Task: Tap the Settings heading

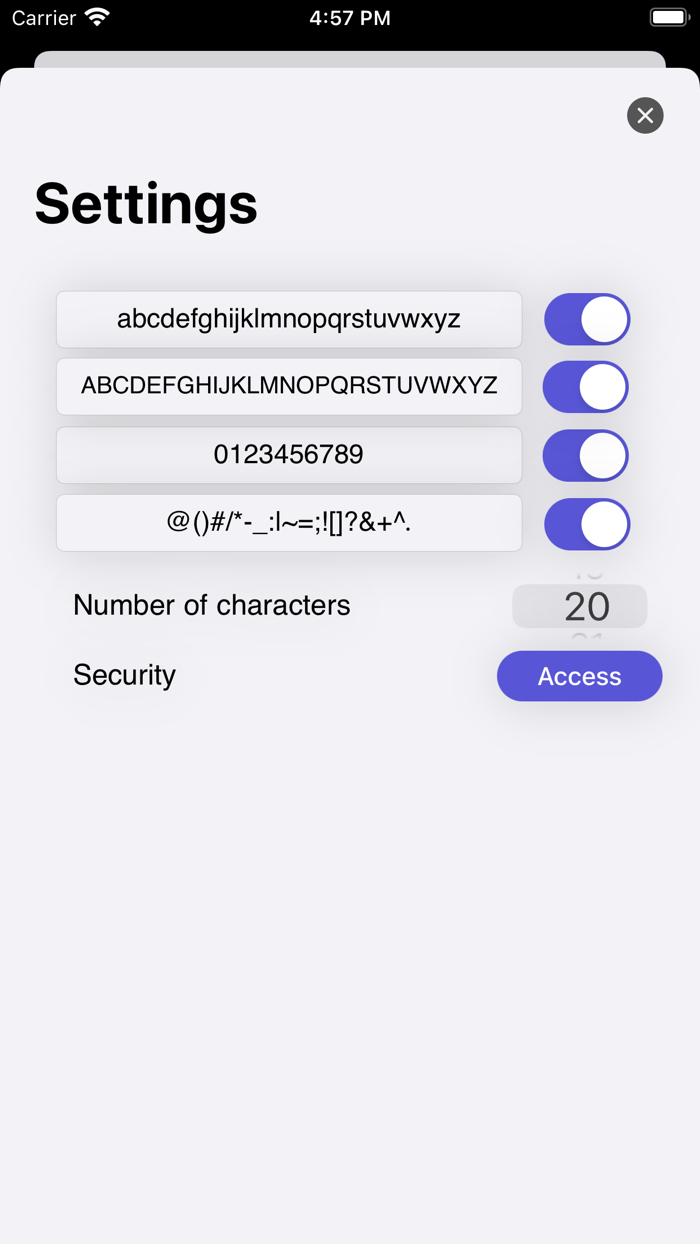Action: (146, 204)
